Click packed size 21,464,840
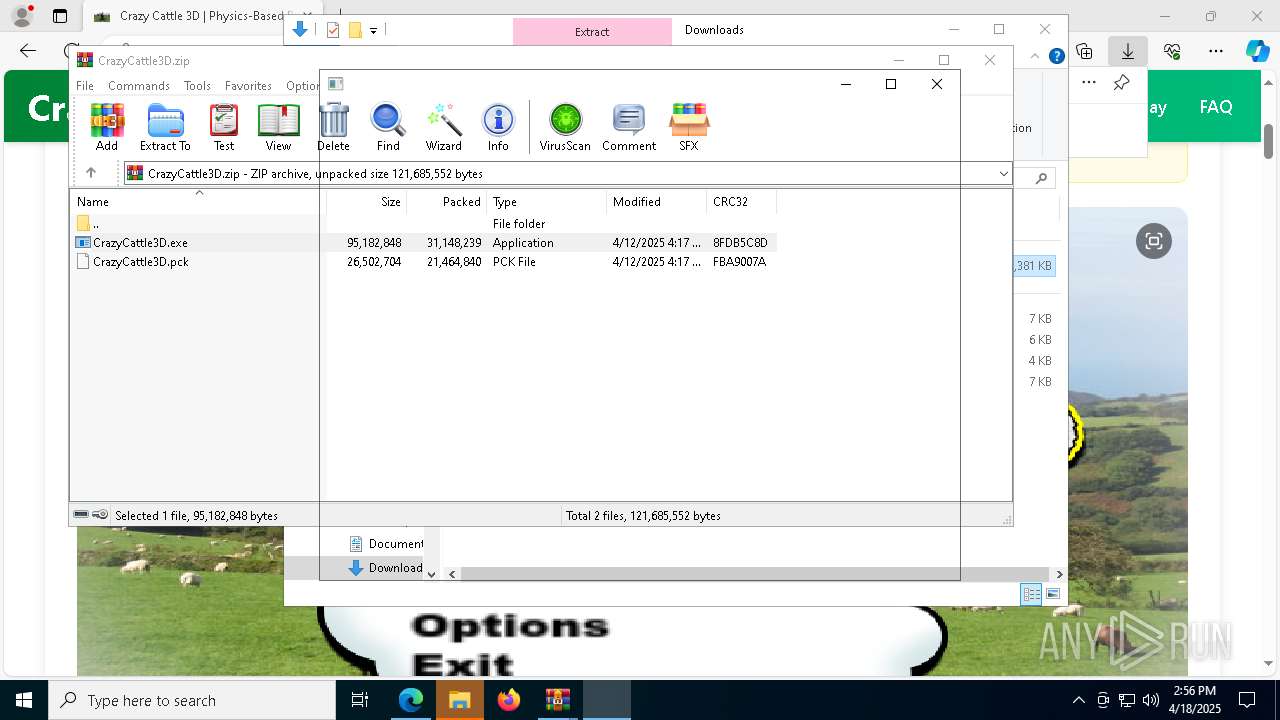Screen dimensions: 1280x720 click(454, 262)
